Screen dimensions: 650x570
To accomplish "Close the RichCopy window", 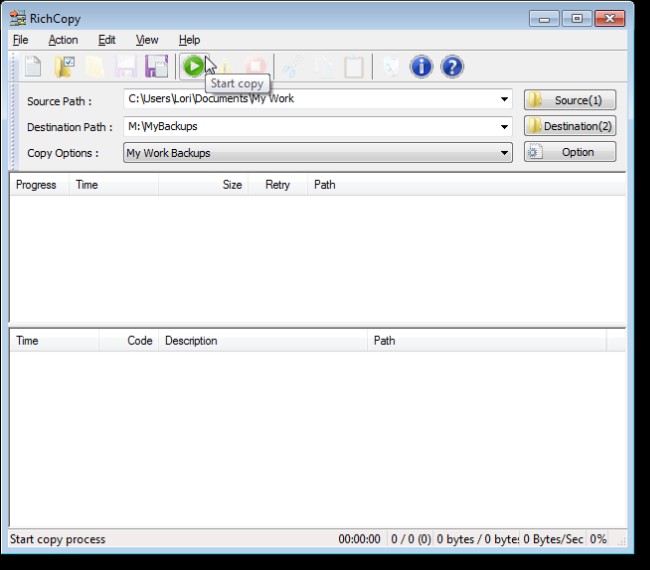I will click(x=609, y=19).
